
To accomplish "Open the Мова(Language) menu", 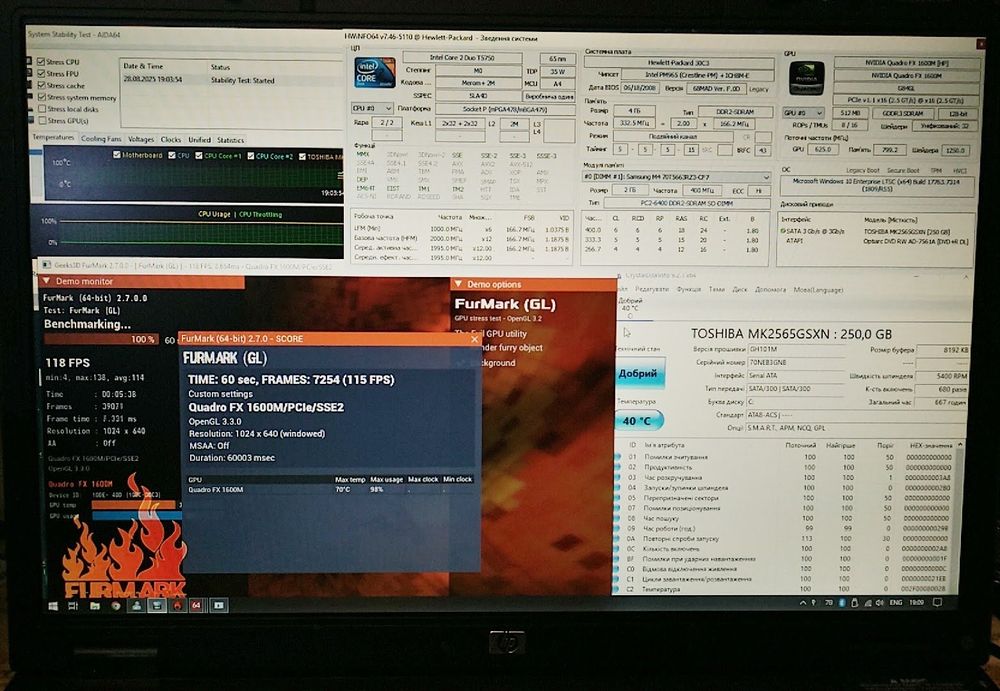I will 818,289.
